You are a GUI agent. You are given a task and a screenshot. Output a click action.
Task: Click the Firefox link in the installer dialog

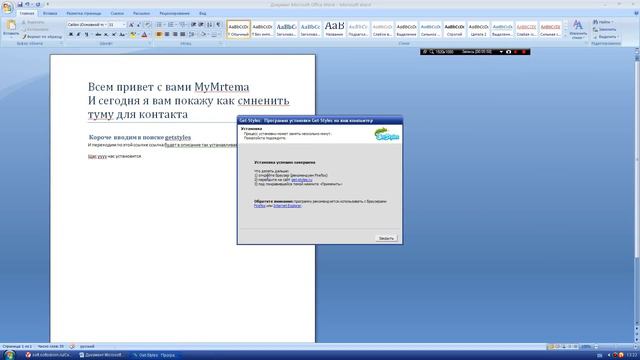tap(260, 206)
